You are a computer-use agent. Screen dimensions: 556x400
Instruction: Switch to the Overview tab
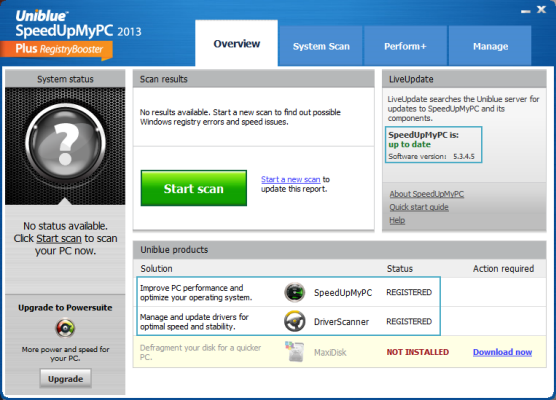click(237, 43)
